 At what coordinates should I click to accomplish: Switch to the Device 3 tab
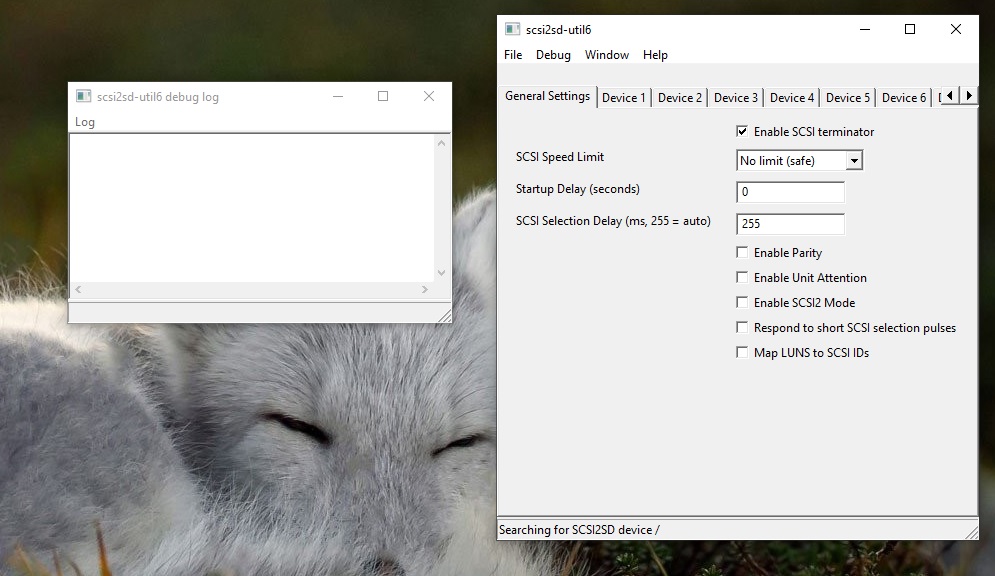tap(735, 98)
